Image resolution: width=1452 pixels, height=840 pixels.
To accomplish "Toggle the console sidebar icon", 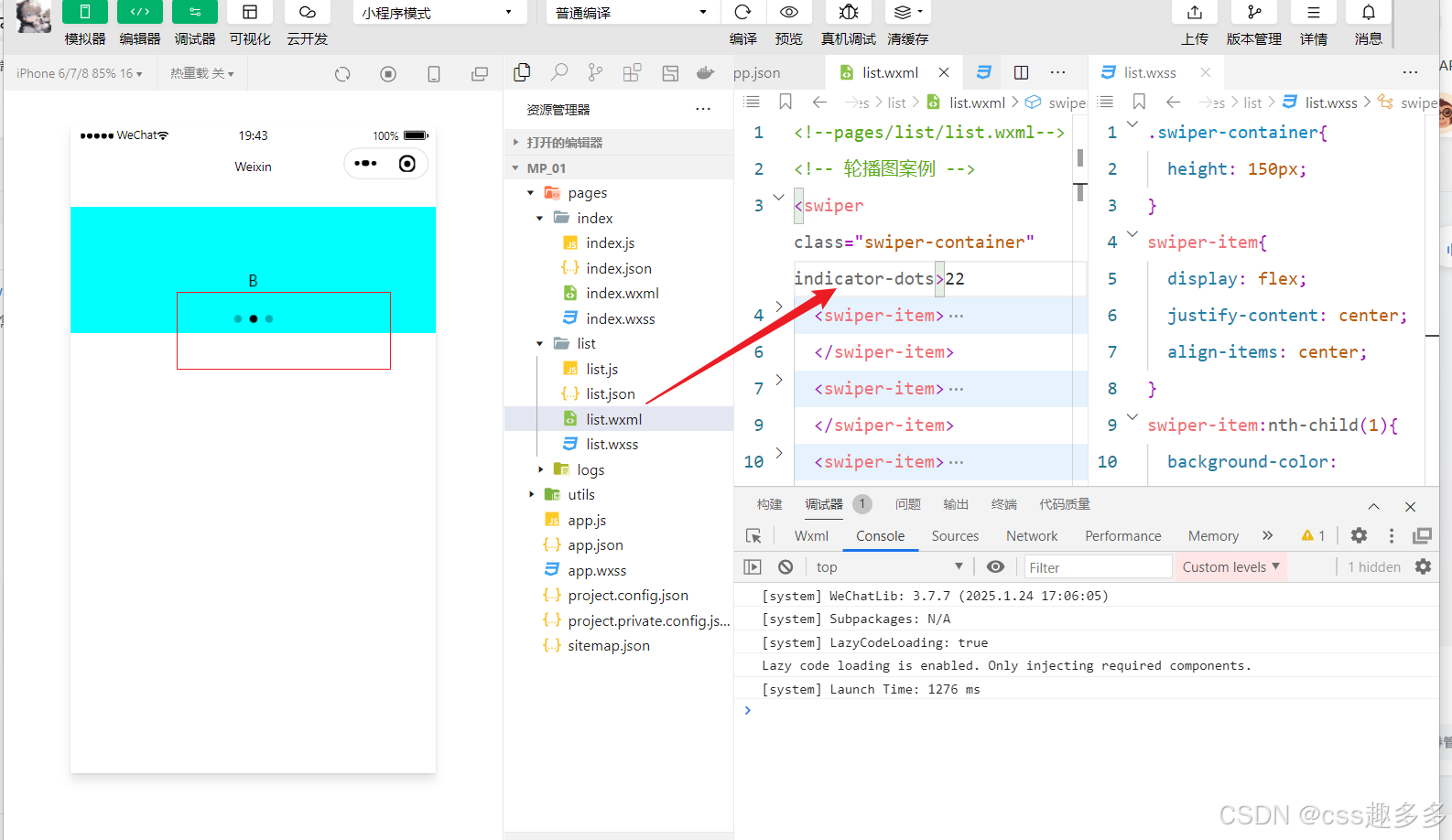I will (x=753, y=567).
